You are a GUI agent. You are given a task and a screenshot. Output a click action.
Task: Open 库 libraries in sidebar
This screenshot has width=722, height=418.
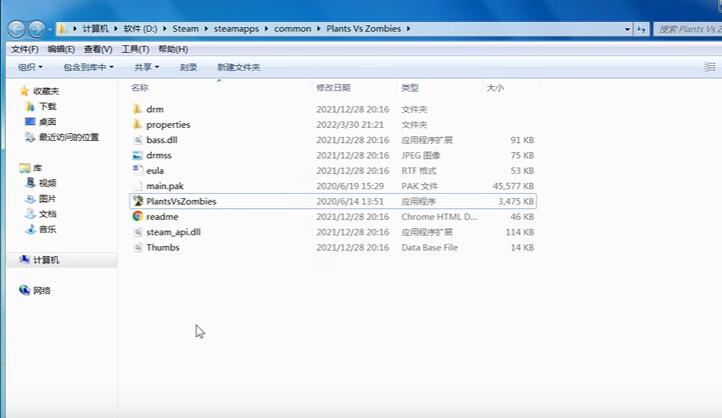(x=30, y=168)
